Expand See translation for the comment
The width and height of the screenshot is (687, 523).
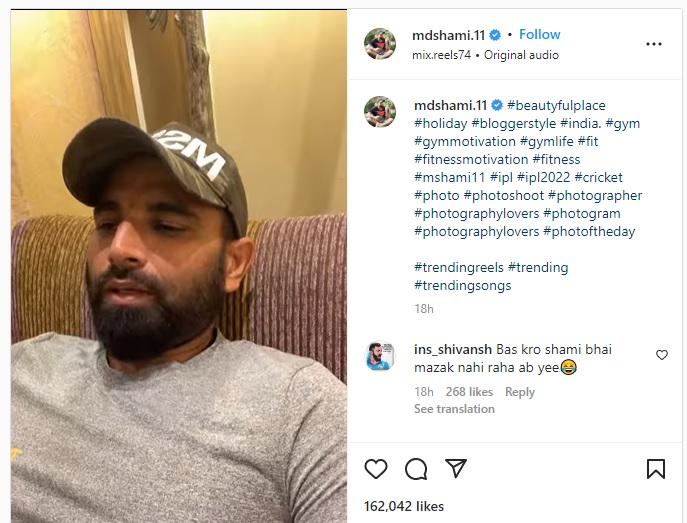tap(454, 409)
